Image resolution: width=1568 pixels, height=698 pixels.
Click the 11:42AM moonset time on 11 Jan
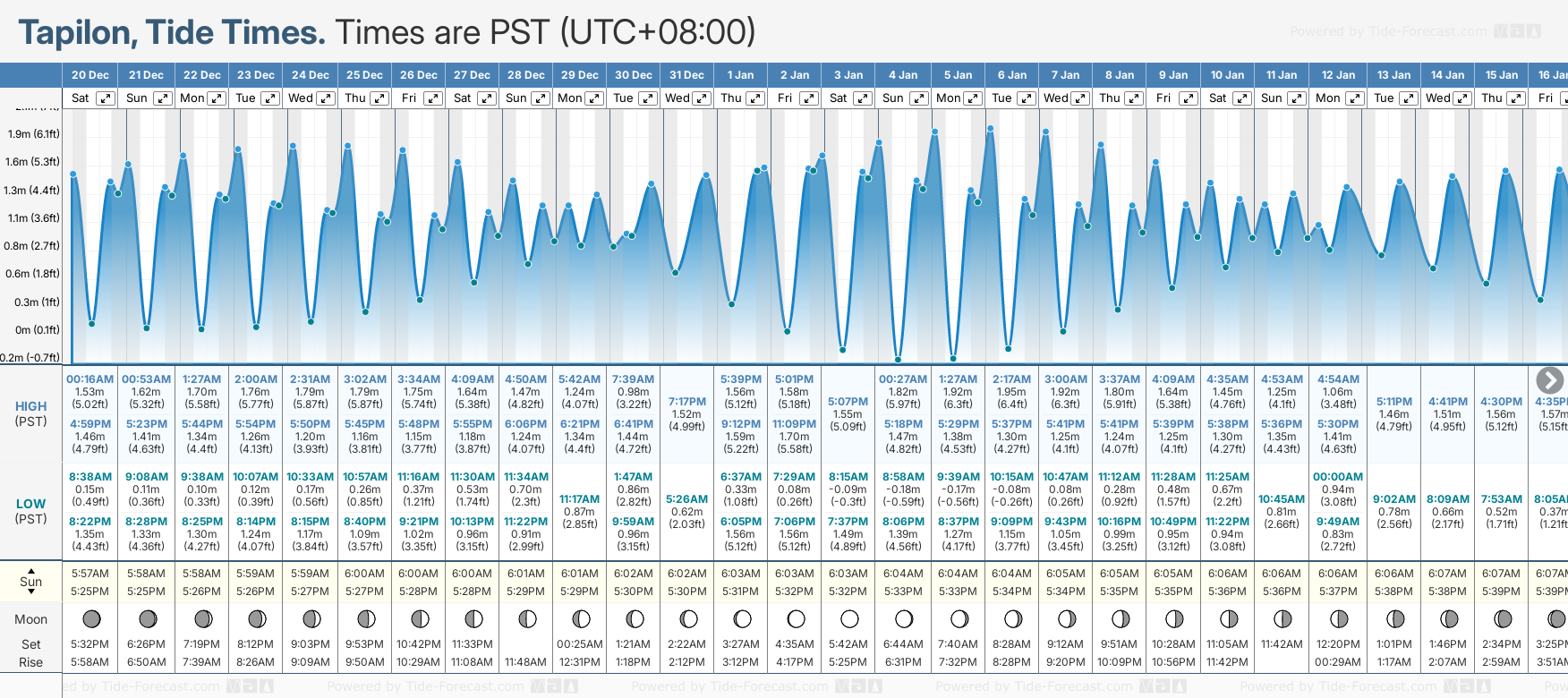1282,644
